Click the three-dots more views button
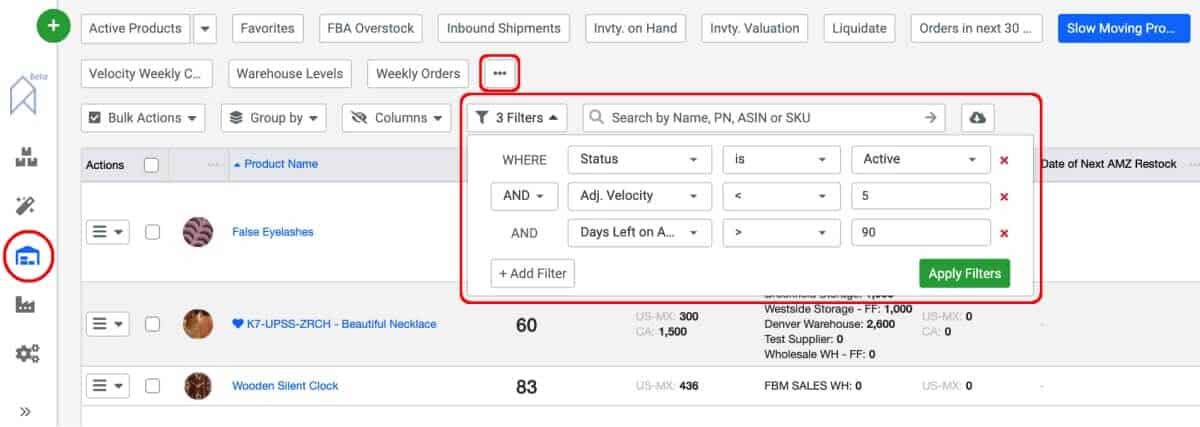The image size is (1200, 427). click(x=500, y=73)
